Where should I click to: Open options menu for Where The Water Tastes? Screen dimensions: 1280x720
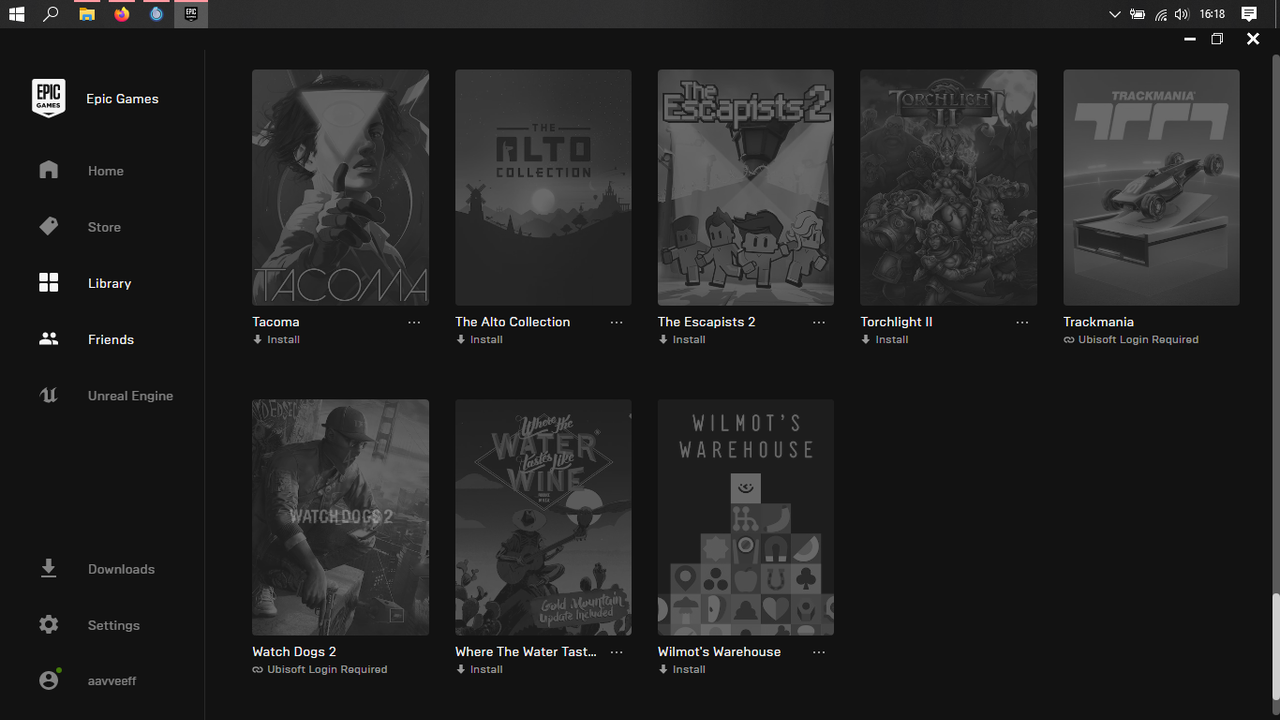pyautogui.click(x=616, y=652)
